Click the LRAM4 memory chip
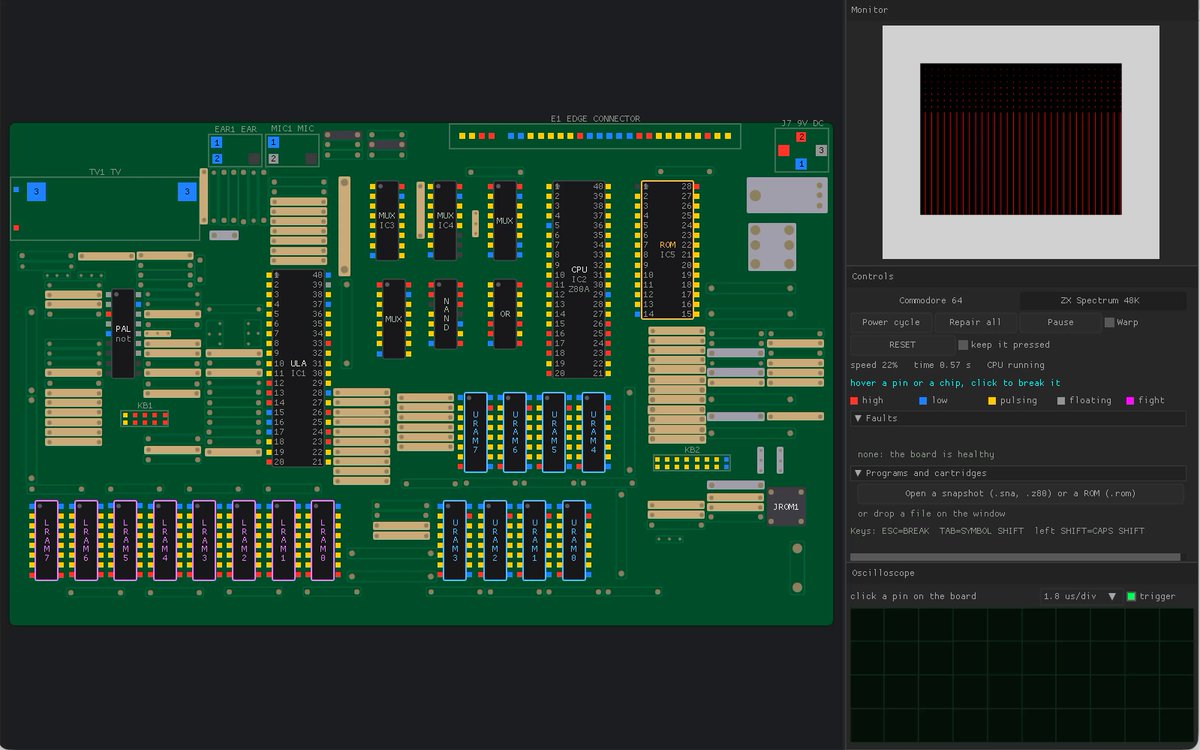 165,540
